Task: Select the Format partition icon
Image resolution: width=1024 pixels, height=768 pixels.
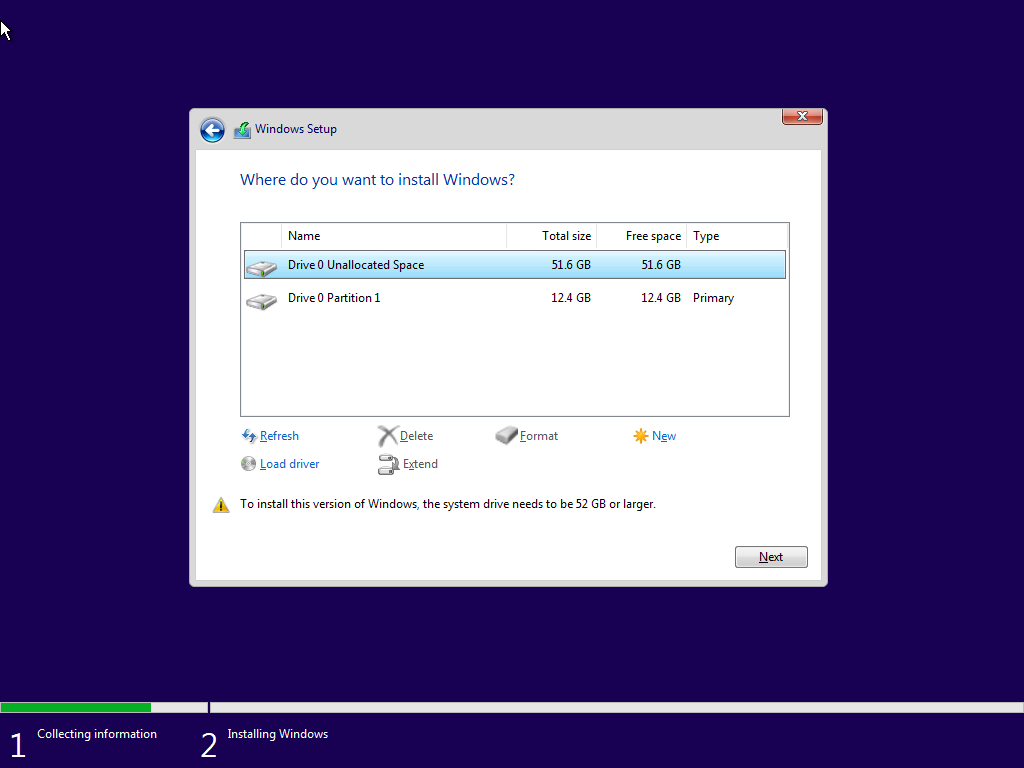Action: [505, 435]
